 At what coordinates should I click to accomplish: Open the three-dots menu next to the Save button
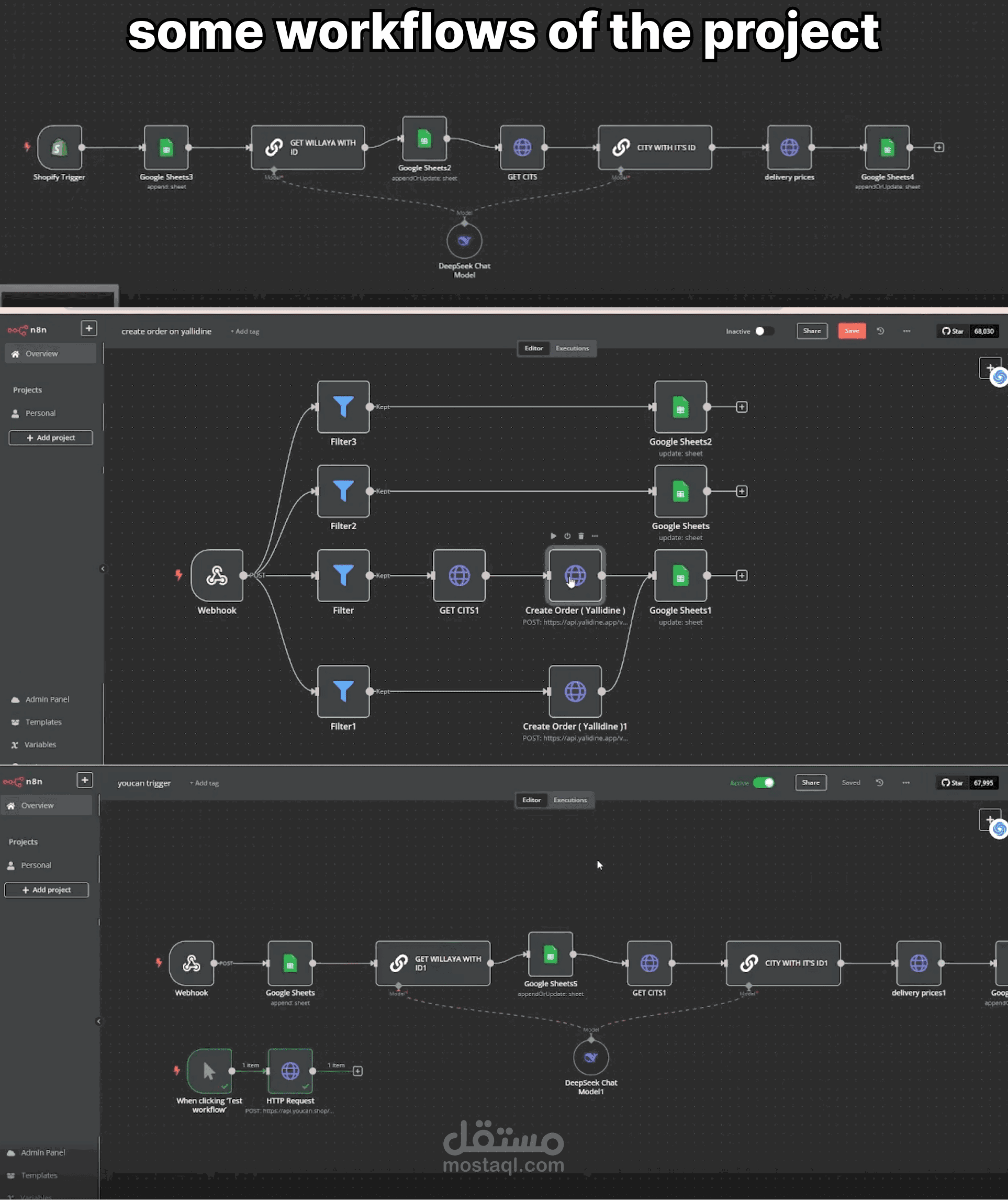click(x=907, y=331)
